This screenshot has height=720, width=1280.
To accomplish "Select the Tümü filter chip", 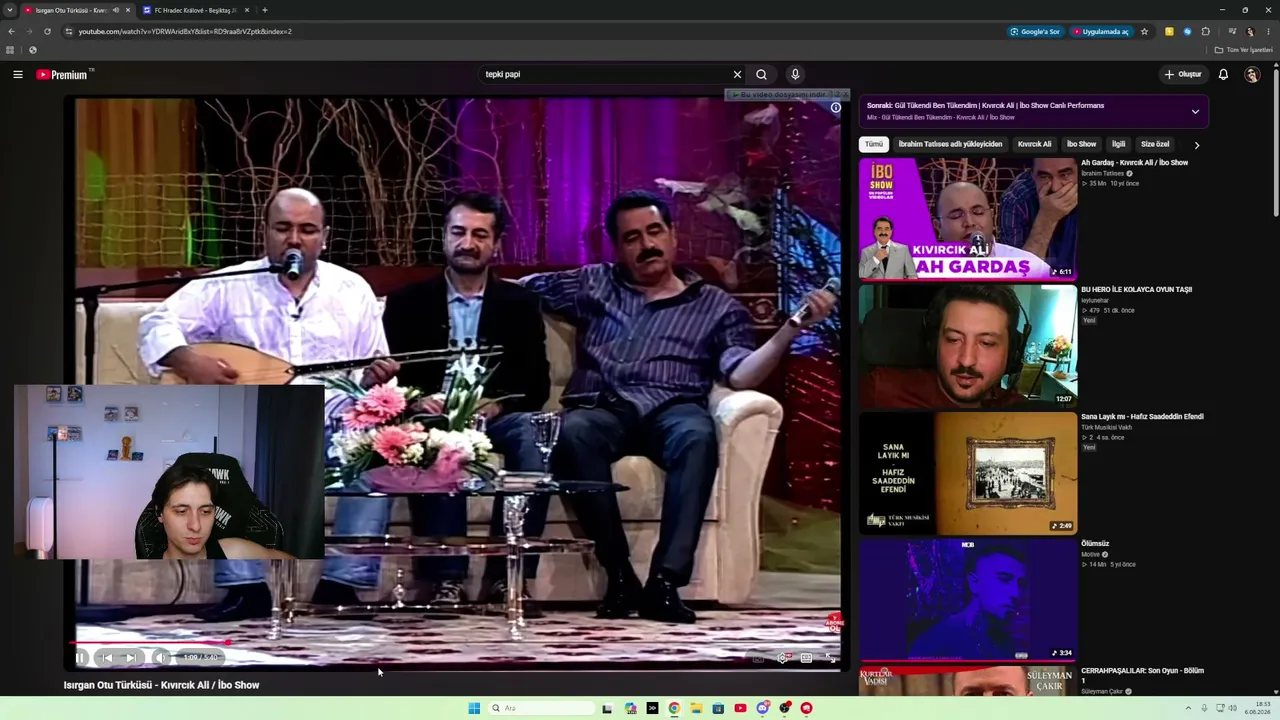I will pos(874,144).
